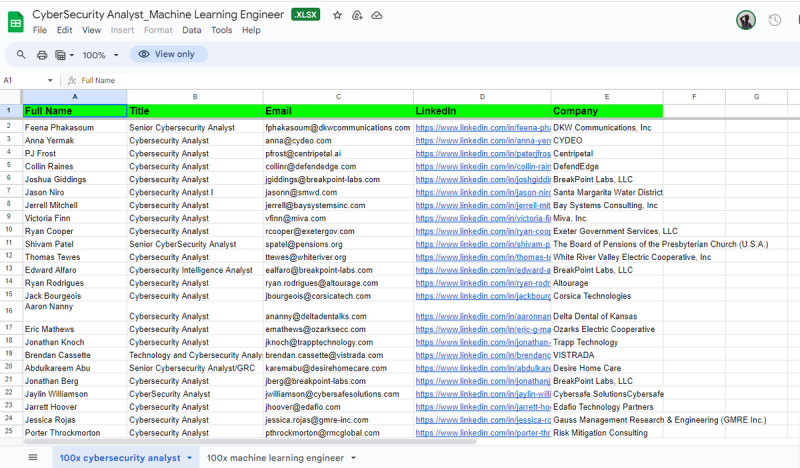Screen dimensions: 800x468
Task: Select the cell Edafio Technology Partners
Action: coord(607,407)
